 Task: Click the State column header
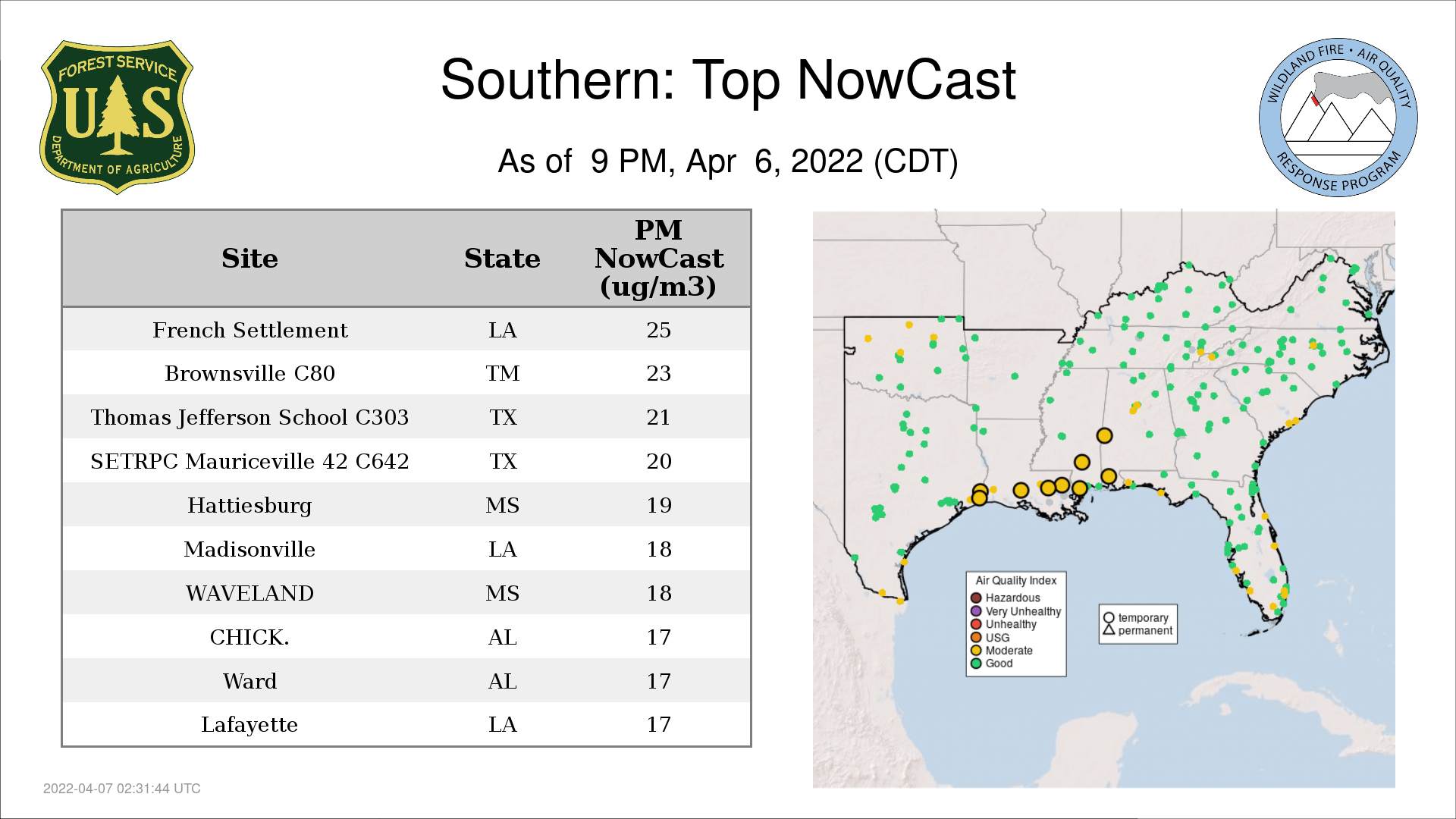coord(502,259)
